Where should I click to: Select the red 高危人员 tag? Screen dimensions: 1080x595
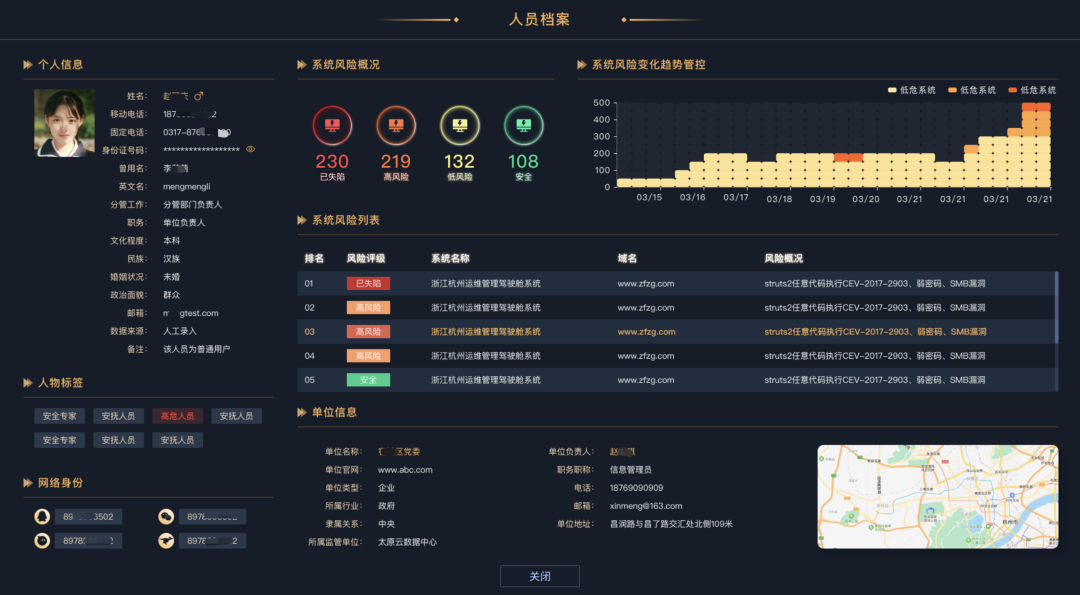177,416
